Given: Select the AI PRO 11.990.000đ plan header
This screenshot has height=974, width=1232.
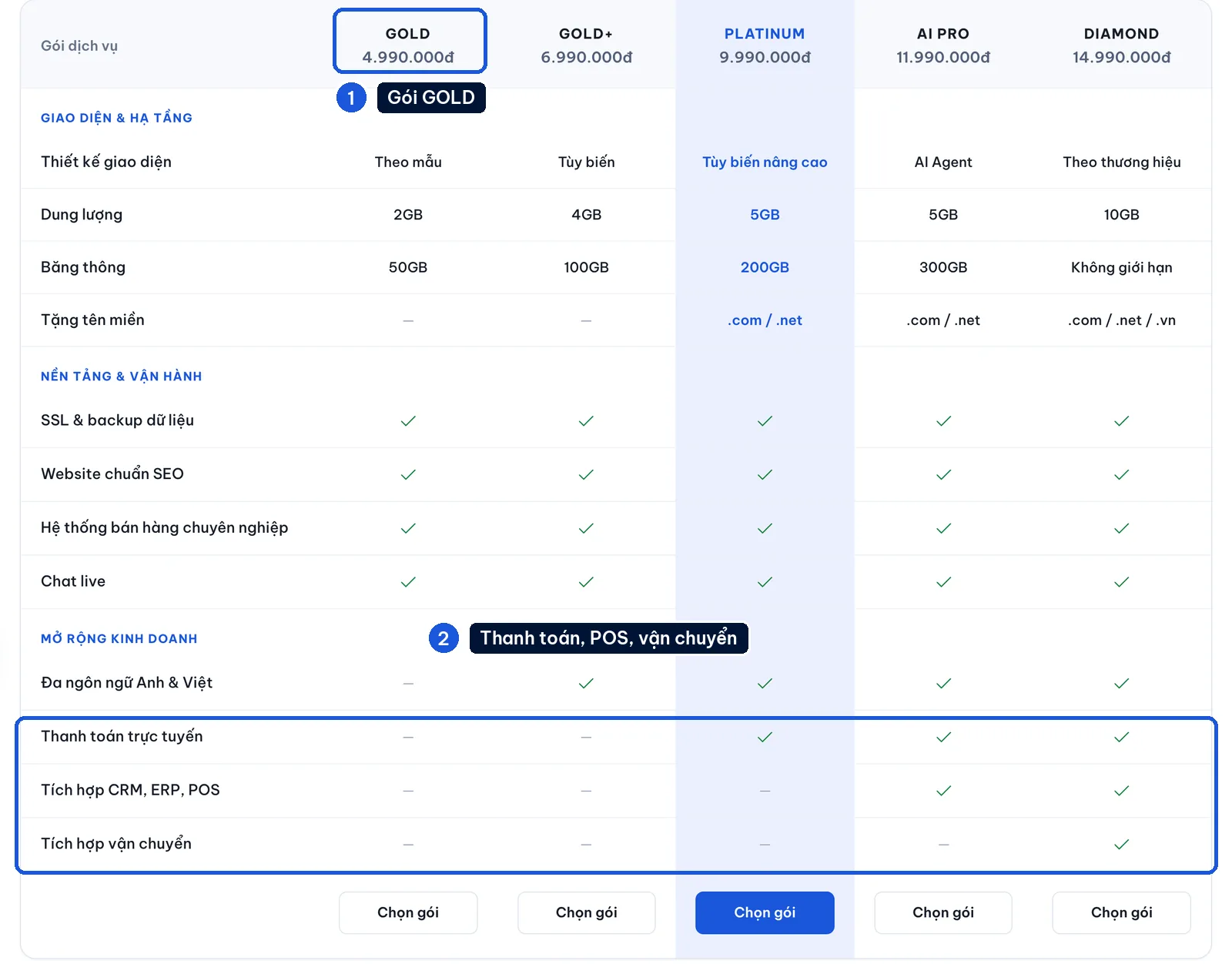Looking at the screenshot, I should pos(943,45).
